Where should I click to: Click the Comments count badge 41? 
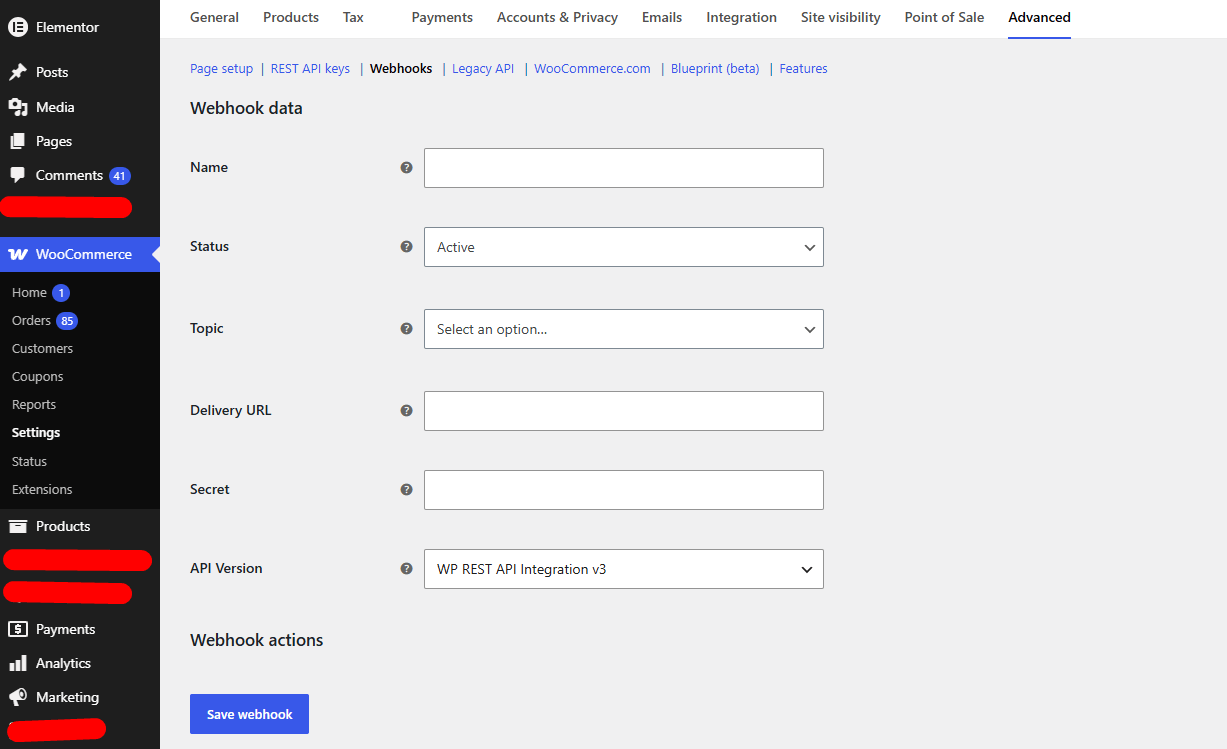pos(120,176)
